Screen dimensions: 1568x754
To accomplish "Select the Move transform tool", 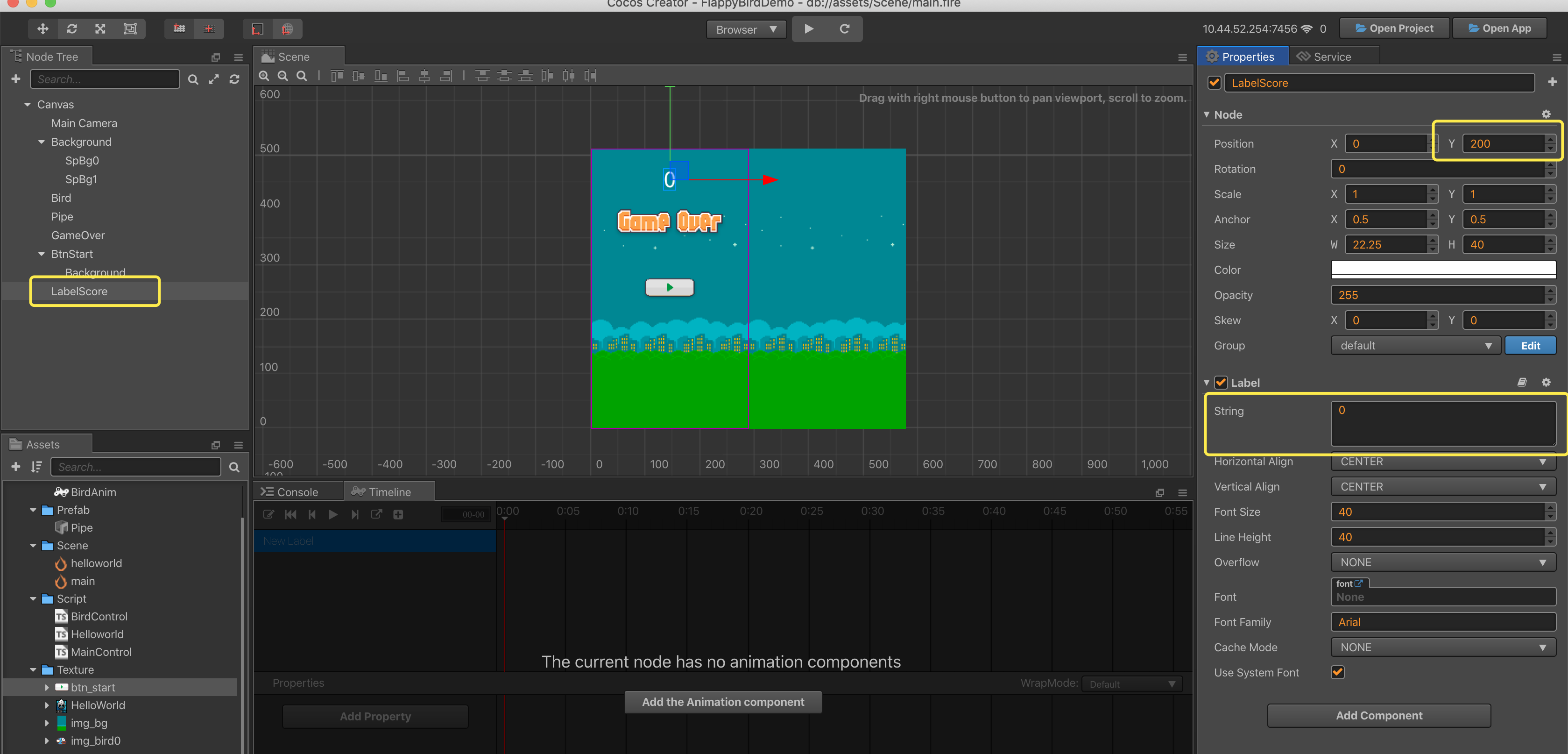I will coord(42,28).
